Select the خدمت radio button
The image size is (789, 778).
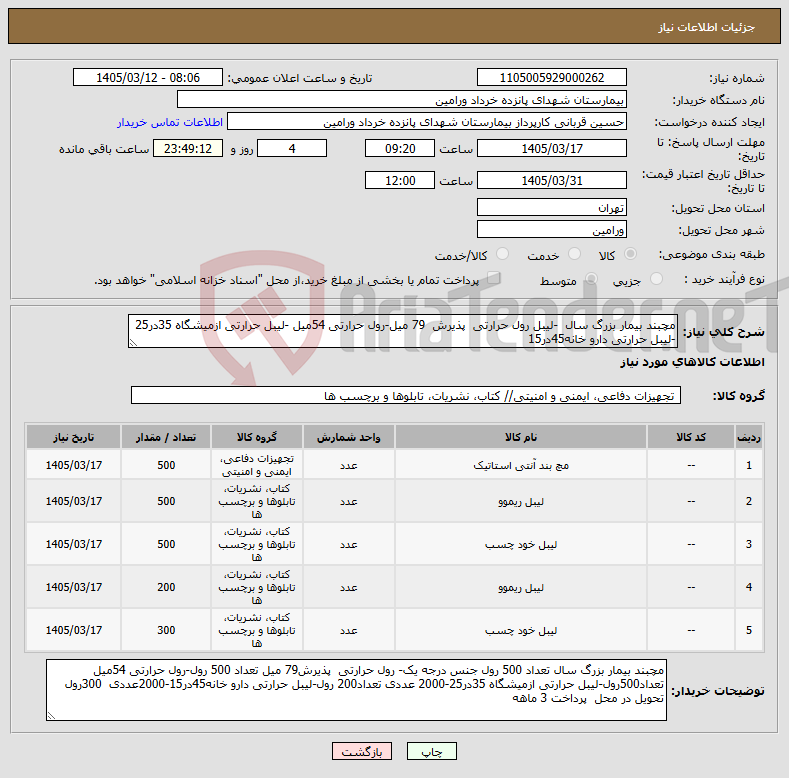tap(574, 254)
